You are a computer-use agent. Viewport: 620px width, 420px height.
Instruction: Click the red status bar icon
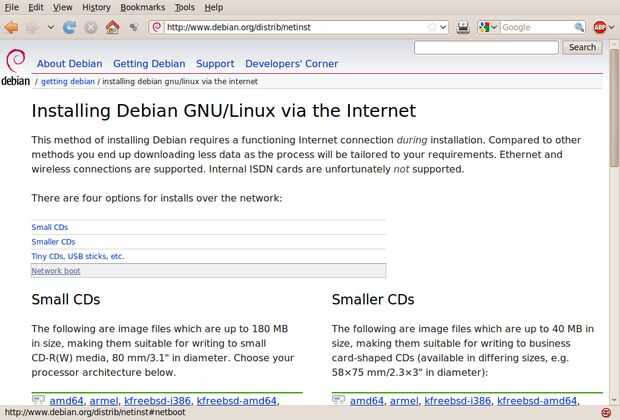pos(606,412)
